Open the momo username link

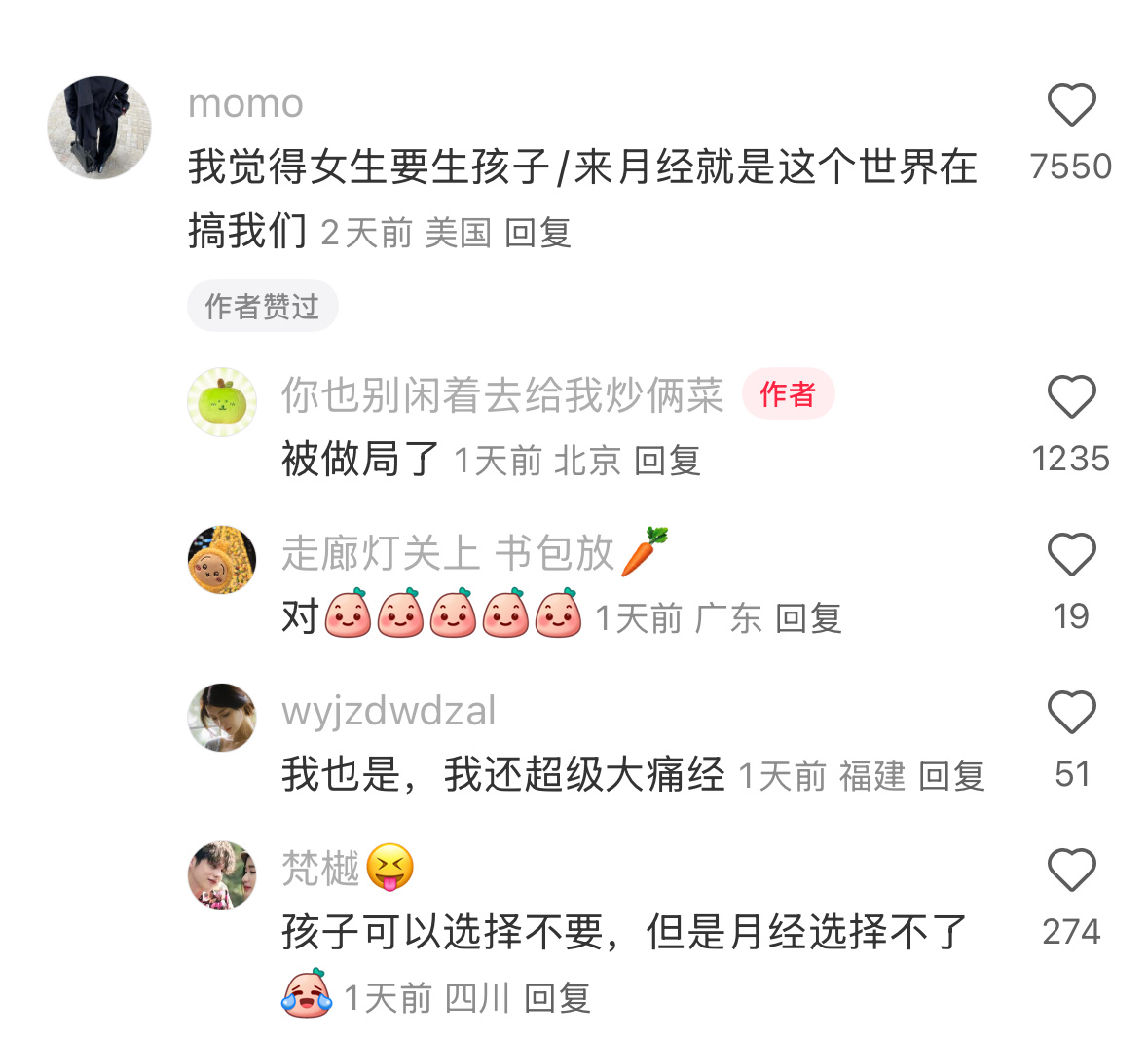point(246,103)
